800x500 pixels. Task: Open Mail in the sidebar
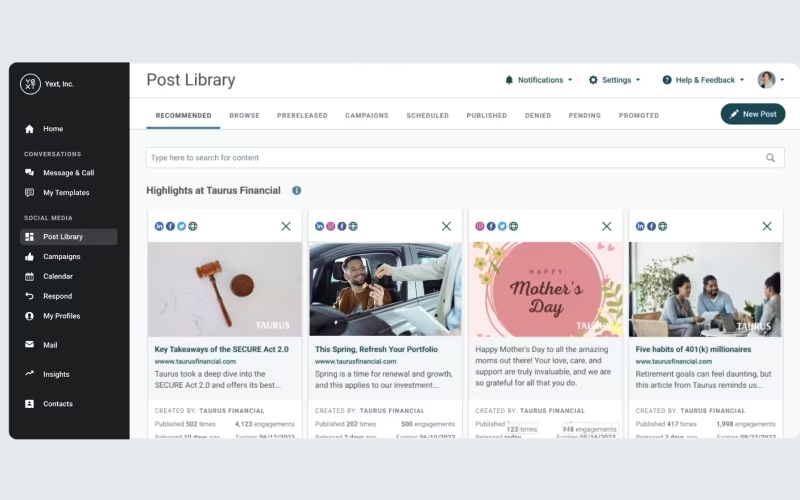click(x=41, y=345)
